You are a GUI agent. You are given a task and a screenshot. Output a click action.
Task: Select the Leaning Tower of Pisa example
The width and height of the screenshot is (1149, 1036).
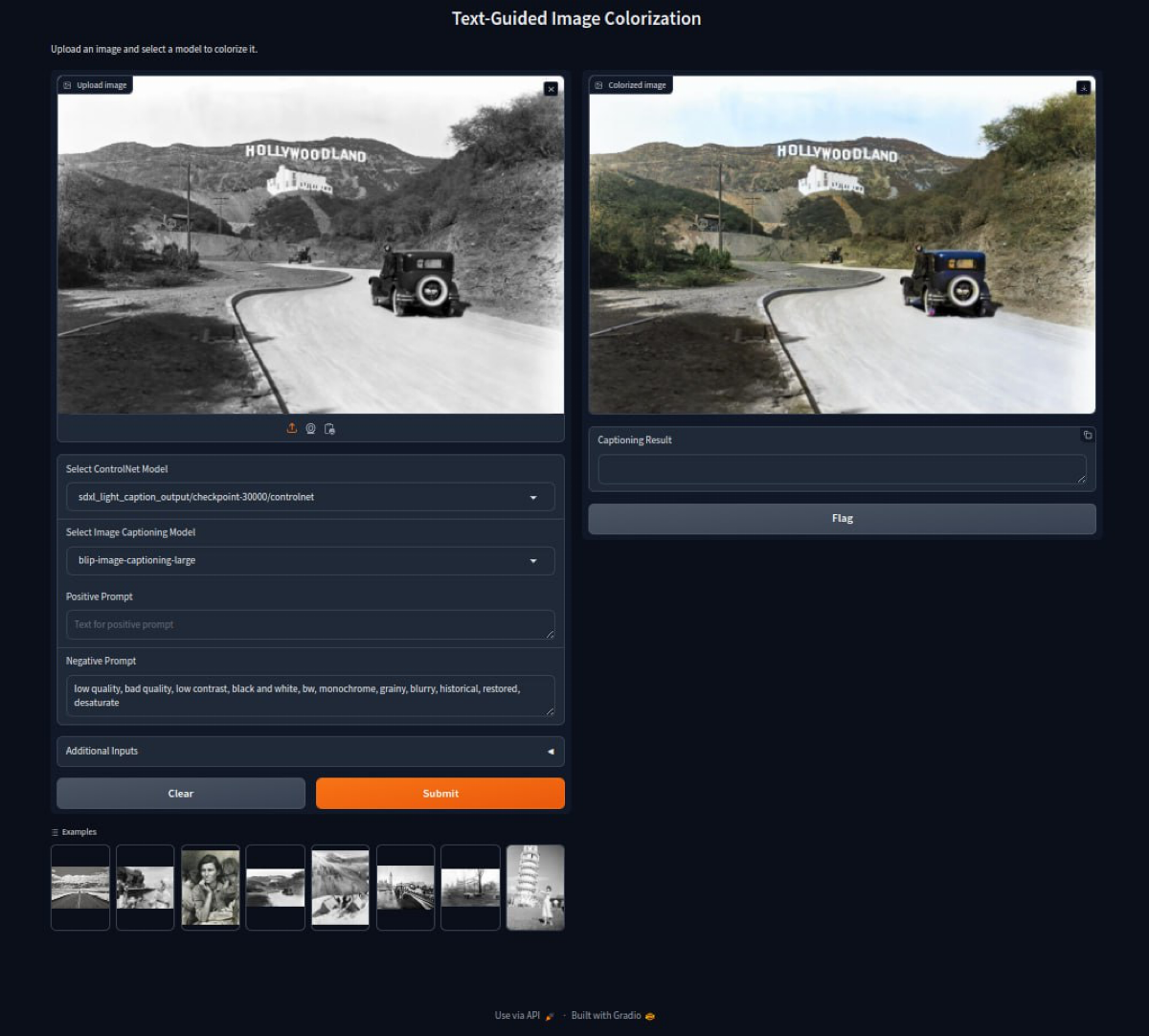point(535,888)
